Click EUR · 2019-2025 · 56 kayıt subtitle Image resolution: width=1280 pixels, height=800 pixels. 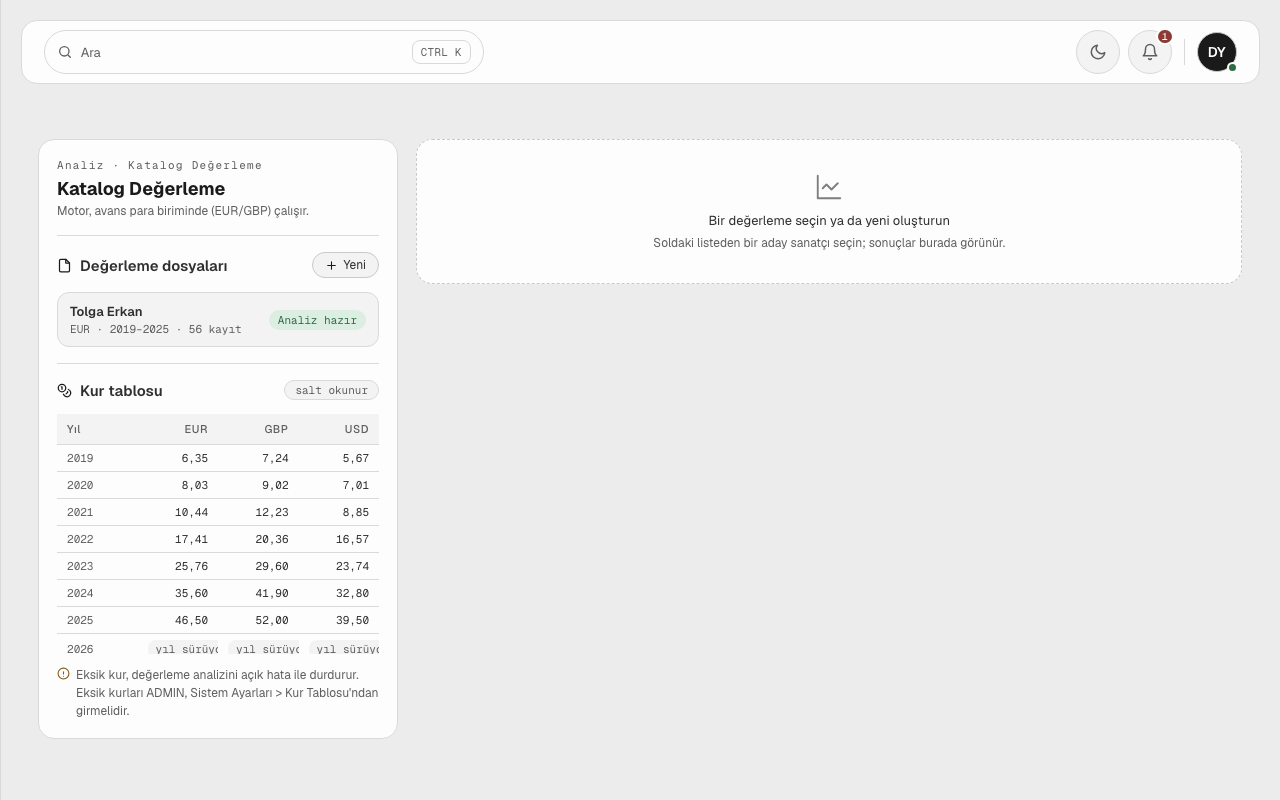[x=156, y=329]
